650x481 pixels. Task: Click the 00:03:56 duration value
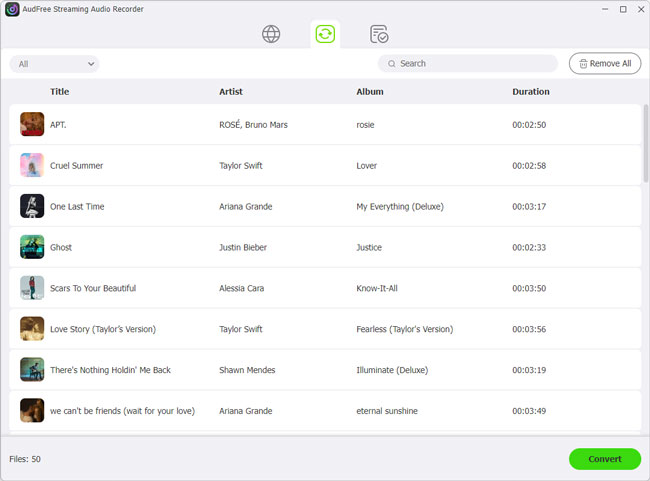point(529,329)
